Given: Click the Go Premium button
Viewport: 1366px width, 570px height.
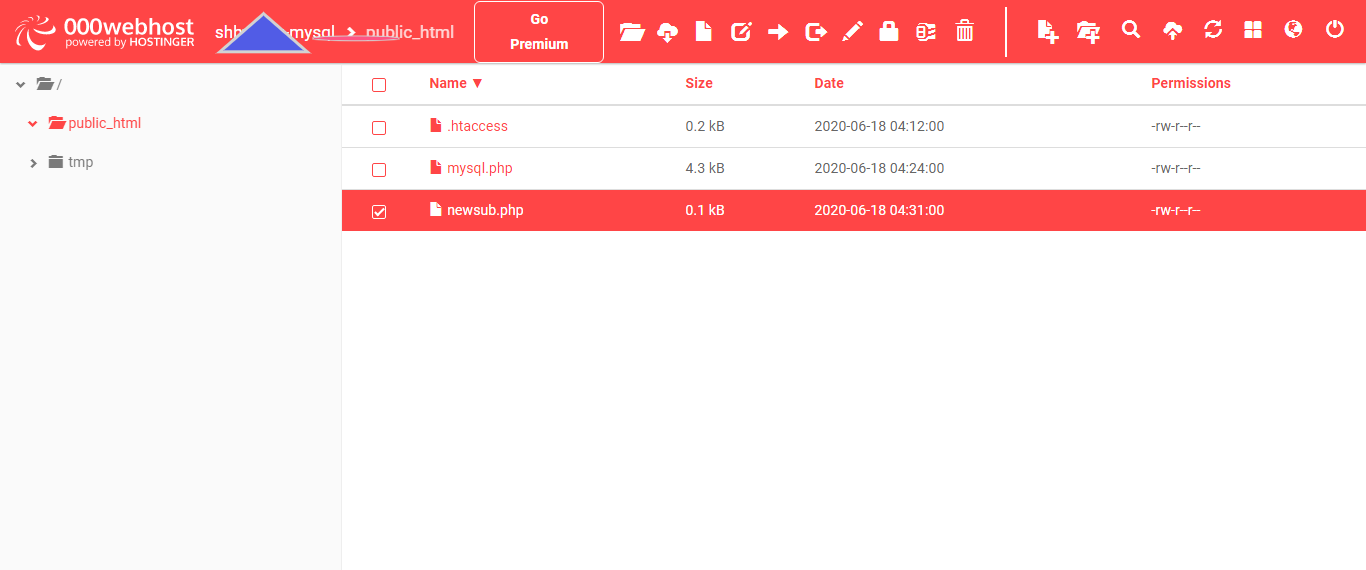Looking at the screenshot, I should (539, 32).
